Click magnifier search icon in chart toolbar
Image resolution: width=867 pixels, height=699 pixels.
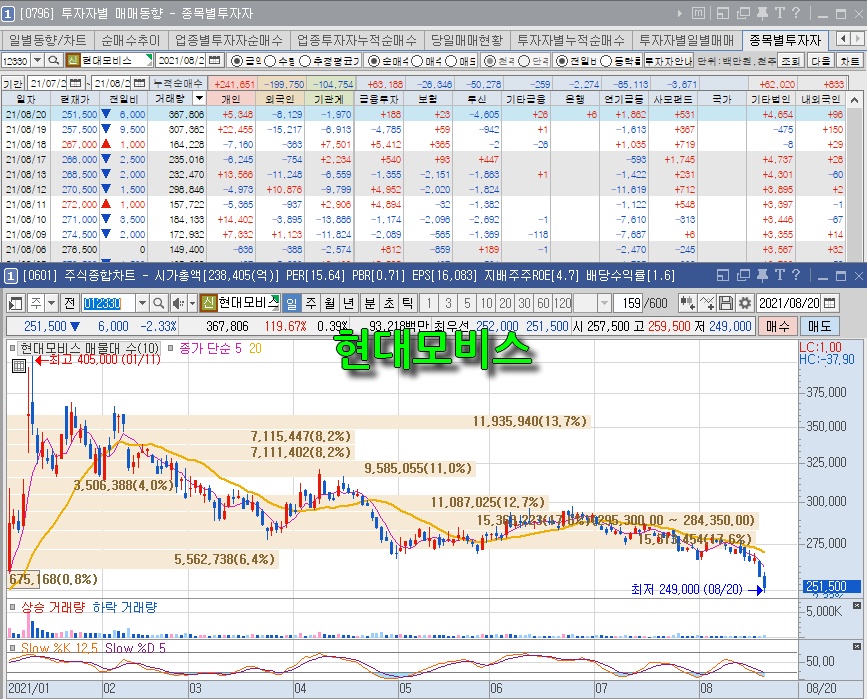pyautogui.click(x=158, y=303)
